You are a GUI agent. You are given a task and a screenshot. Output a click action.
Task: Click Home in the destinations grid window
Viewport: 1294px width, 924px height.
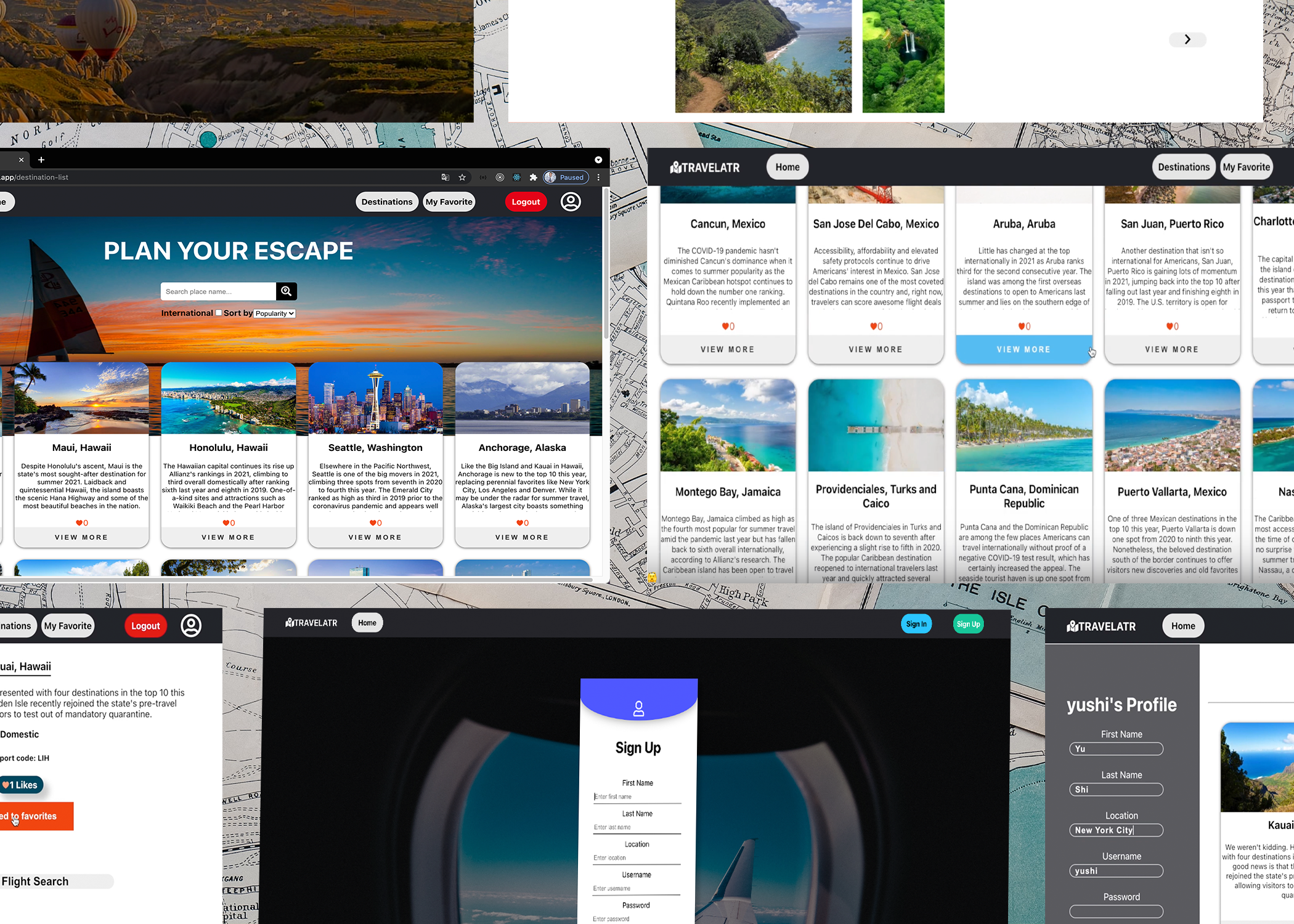click(x=787, y=167)
